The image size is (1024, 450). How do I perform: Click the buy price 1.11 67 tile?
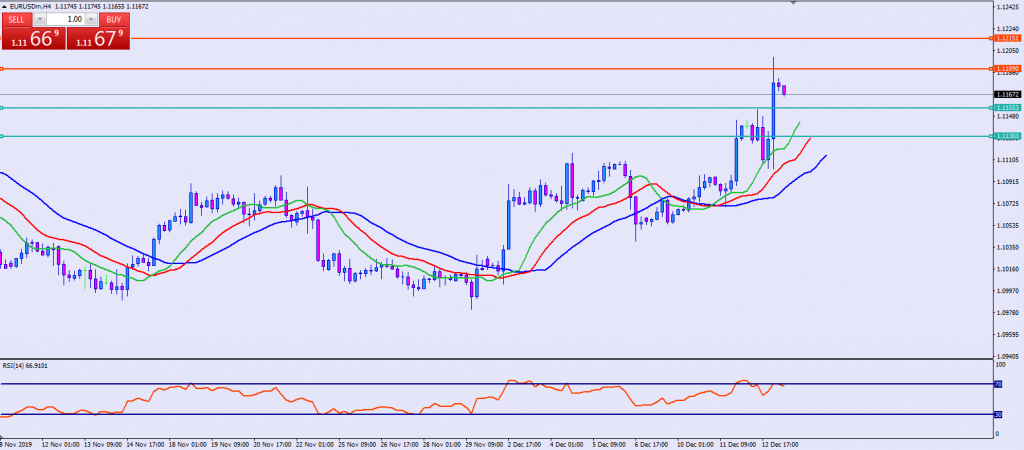pos(100,38)
